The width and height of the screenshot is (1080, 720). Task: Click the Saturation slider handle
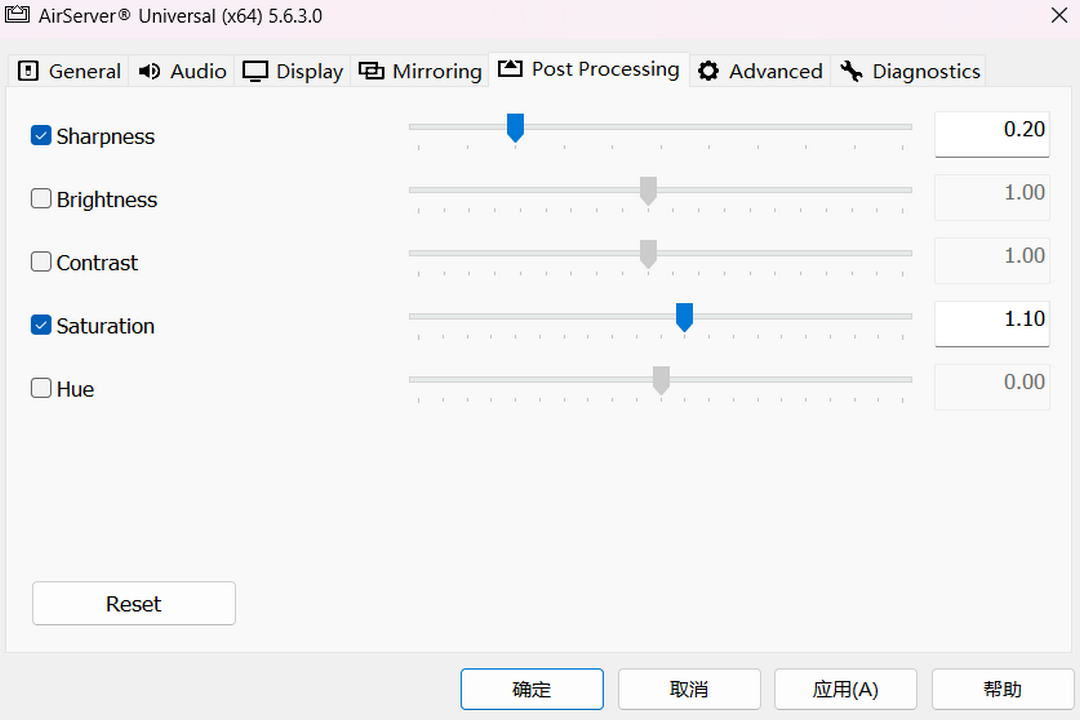[684, 317]
